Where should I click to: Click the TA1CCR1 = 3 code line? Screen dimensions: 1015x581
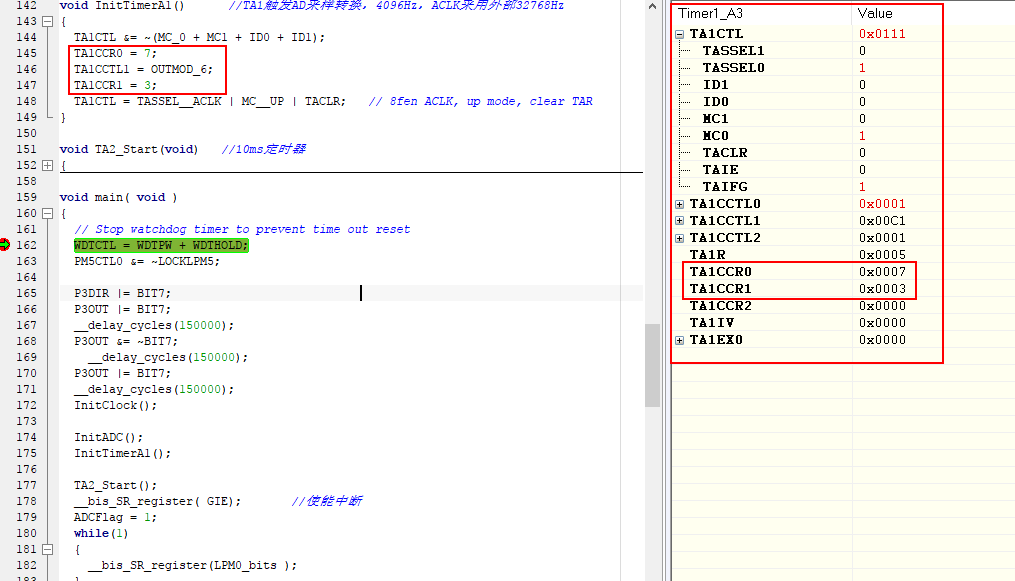pos(115,85)
